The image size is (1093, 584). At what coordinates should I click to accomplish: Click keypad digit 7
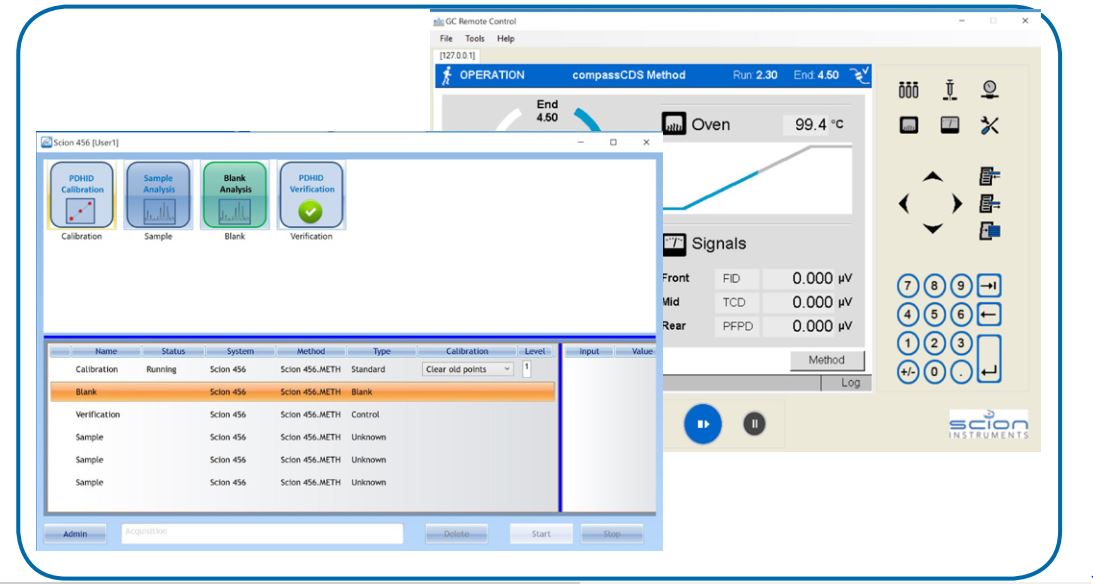click(x=908, y=286)
